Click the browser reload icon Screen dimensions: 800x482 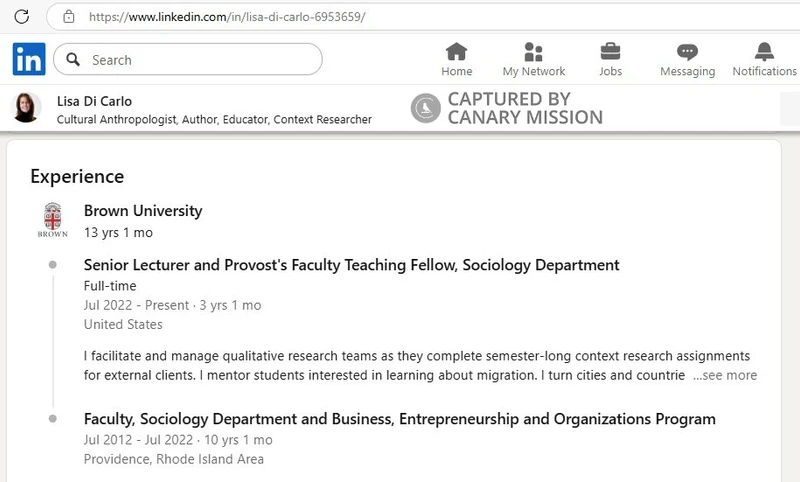[21, 17]
